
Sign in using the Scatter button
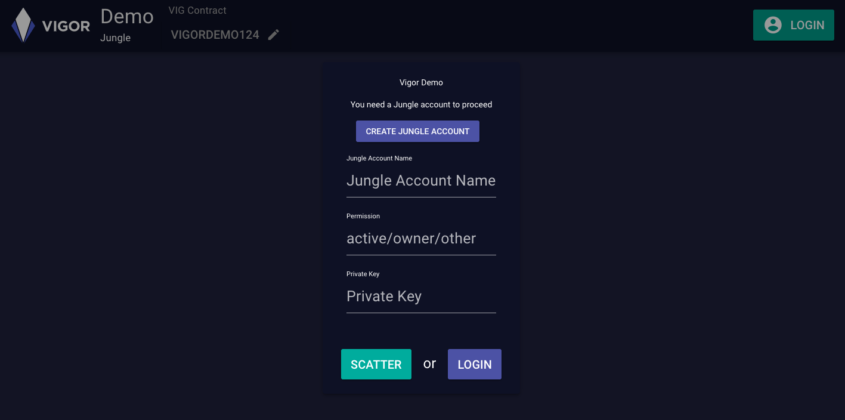376,364
